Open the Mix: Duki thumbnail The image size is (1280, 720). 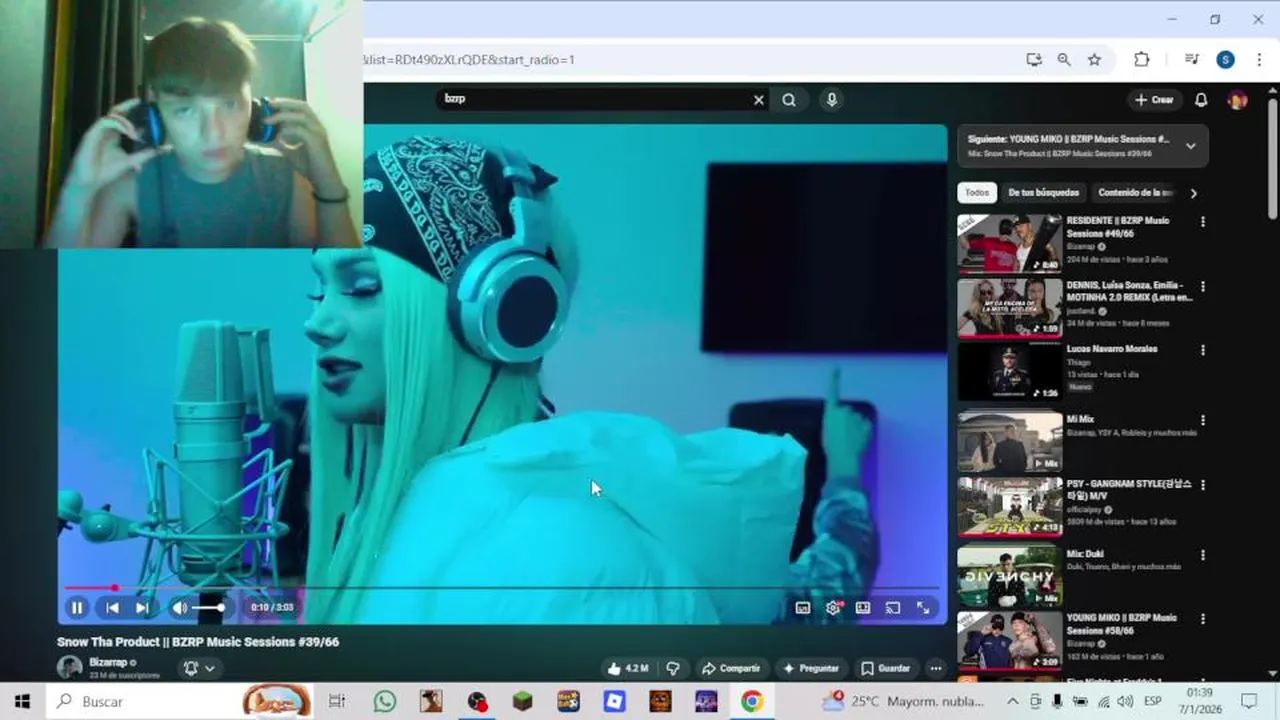(1009, 576)
